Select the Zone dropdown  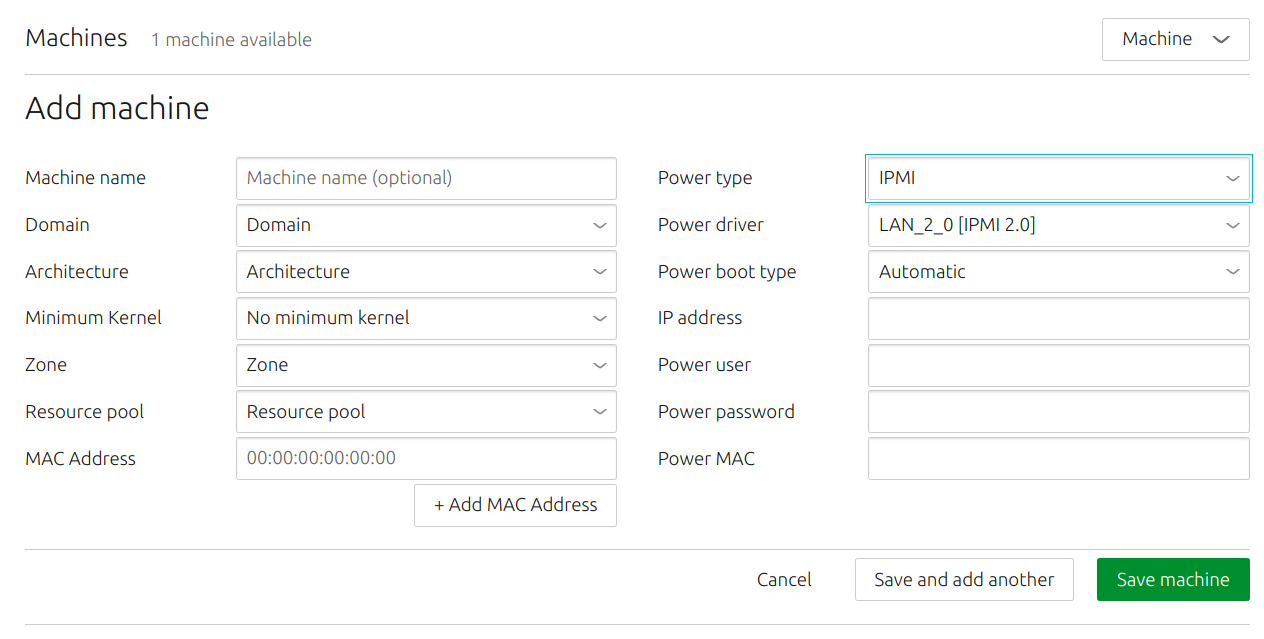[x=426, y=365]
